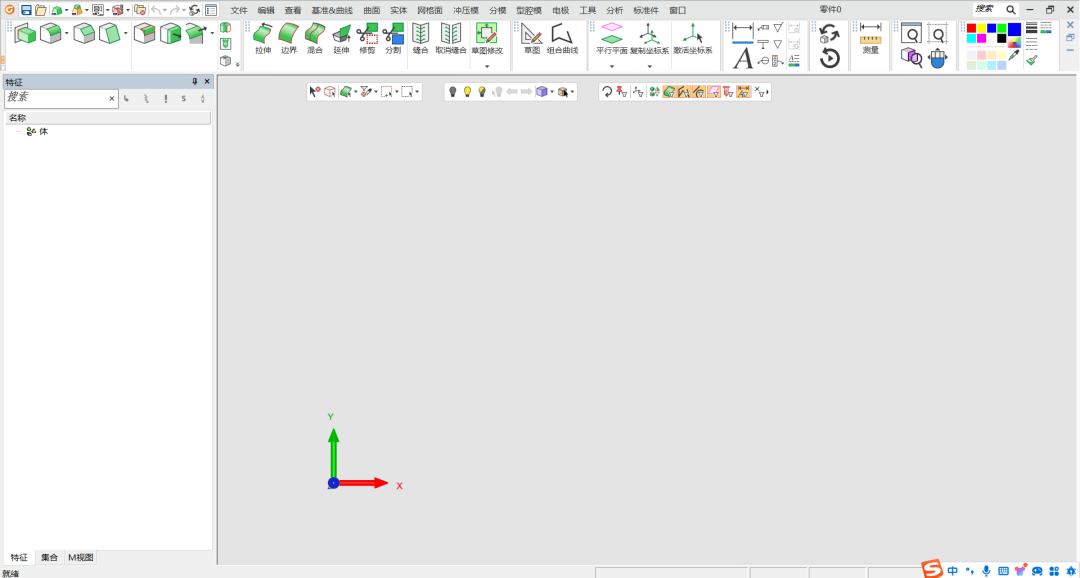Expand the dropdown under 草图修改
This screenshot has width=1080, height=578.
pyautogui.click(x=487, y=66)
